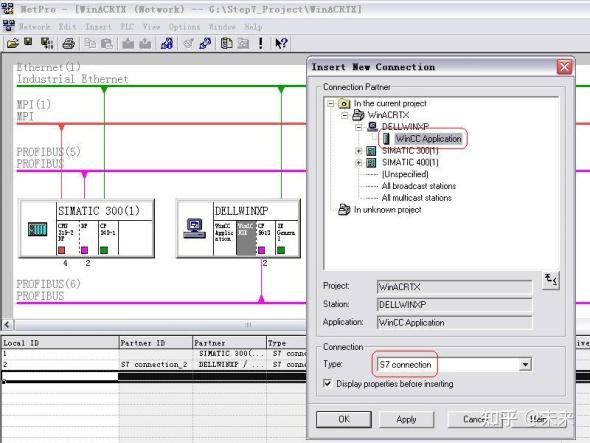Select the (Unspecified) connection partner entry
The width and height of the screenshot is (590, 443).
coord(405,174)
